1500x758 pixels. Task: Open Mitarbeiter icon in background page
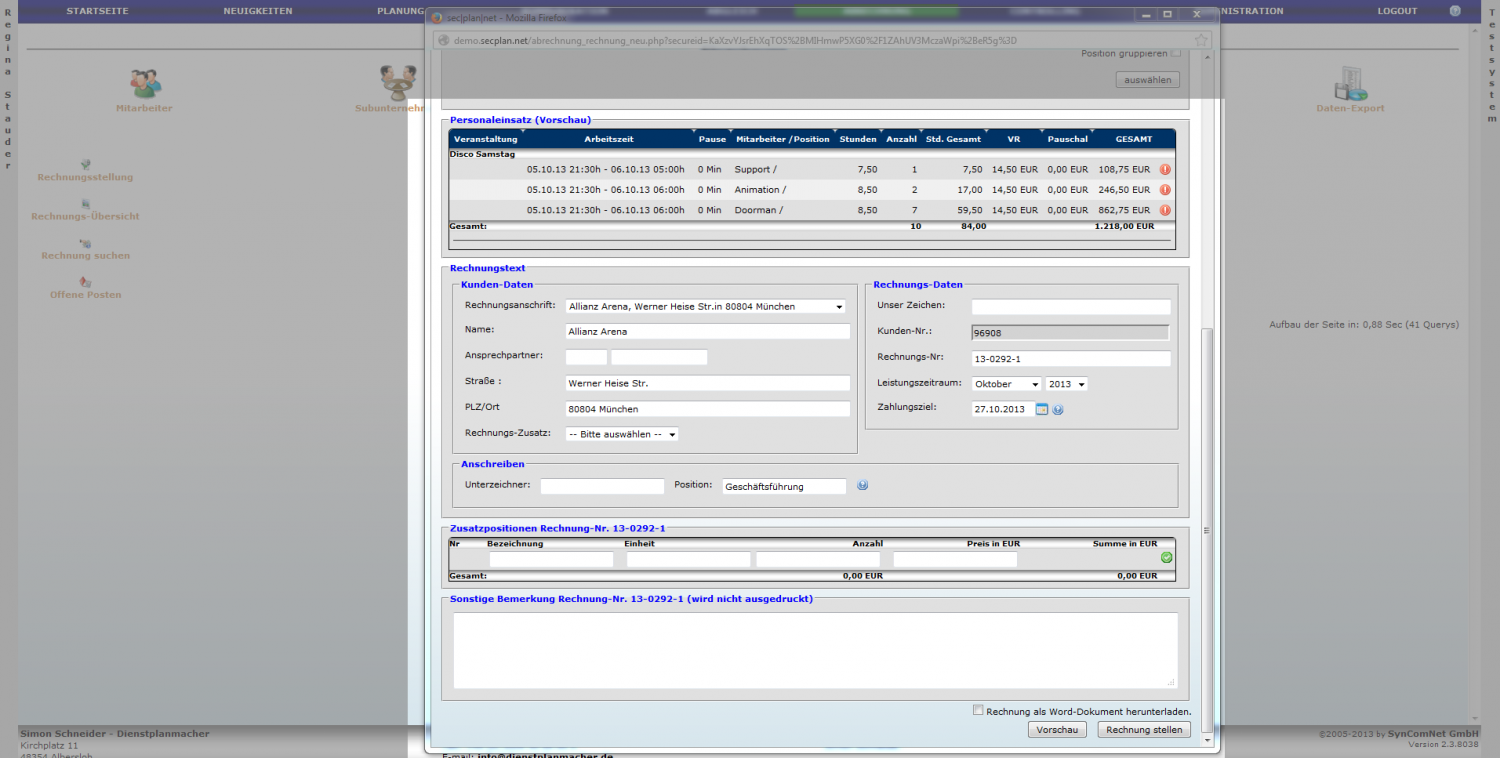[146, 83]
